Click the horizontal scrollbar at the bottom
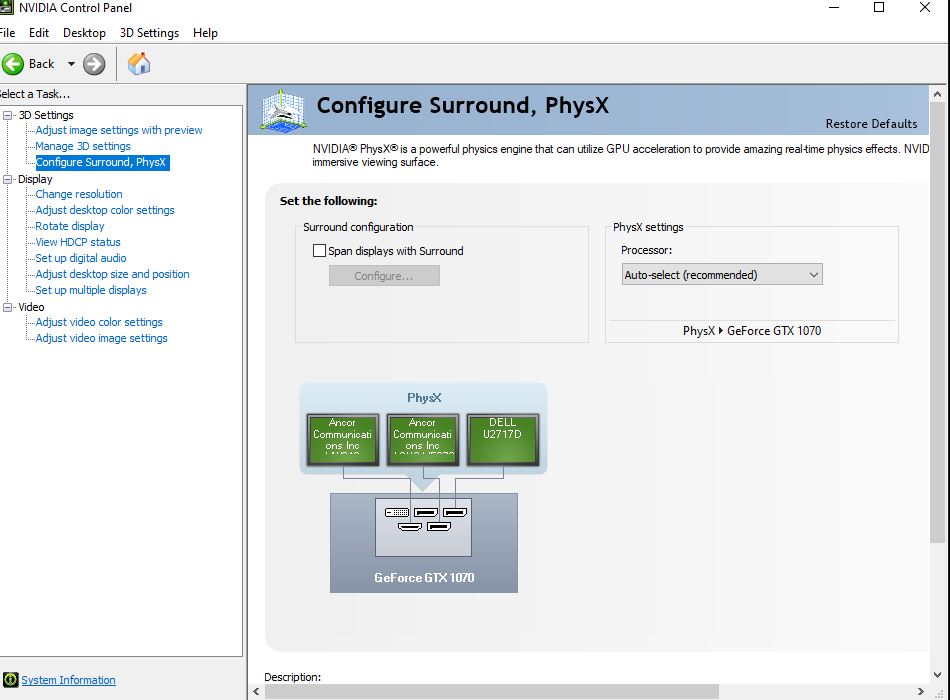The width and height of the screenshot is (950, 700). [x=491, y=692]
